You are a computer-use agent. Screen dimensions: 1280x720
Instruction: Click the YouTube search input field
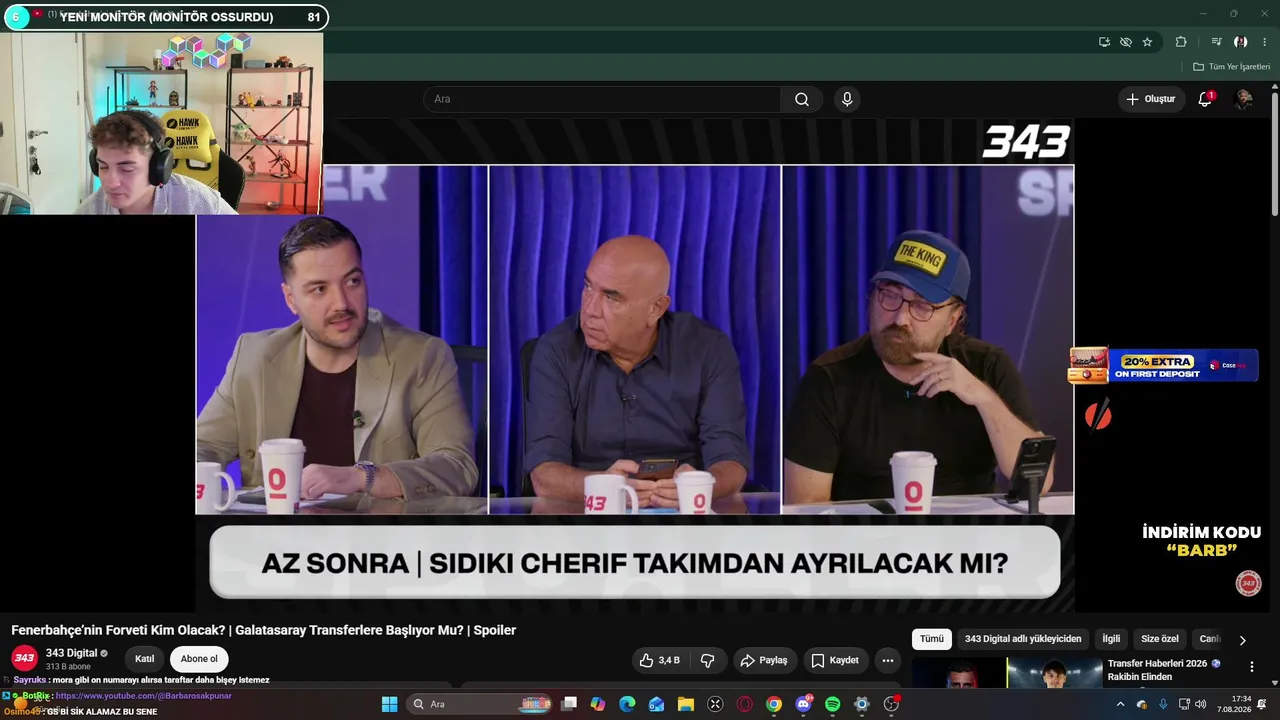tap(604, 99)
